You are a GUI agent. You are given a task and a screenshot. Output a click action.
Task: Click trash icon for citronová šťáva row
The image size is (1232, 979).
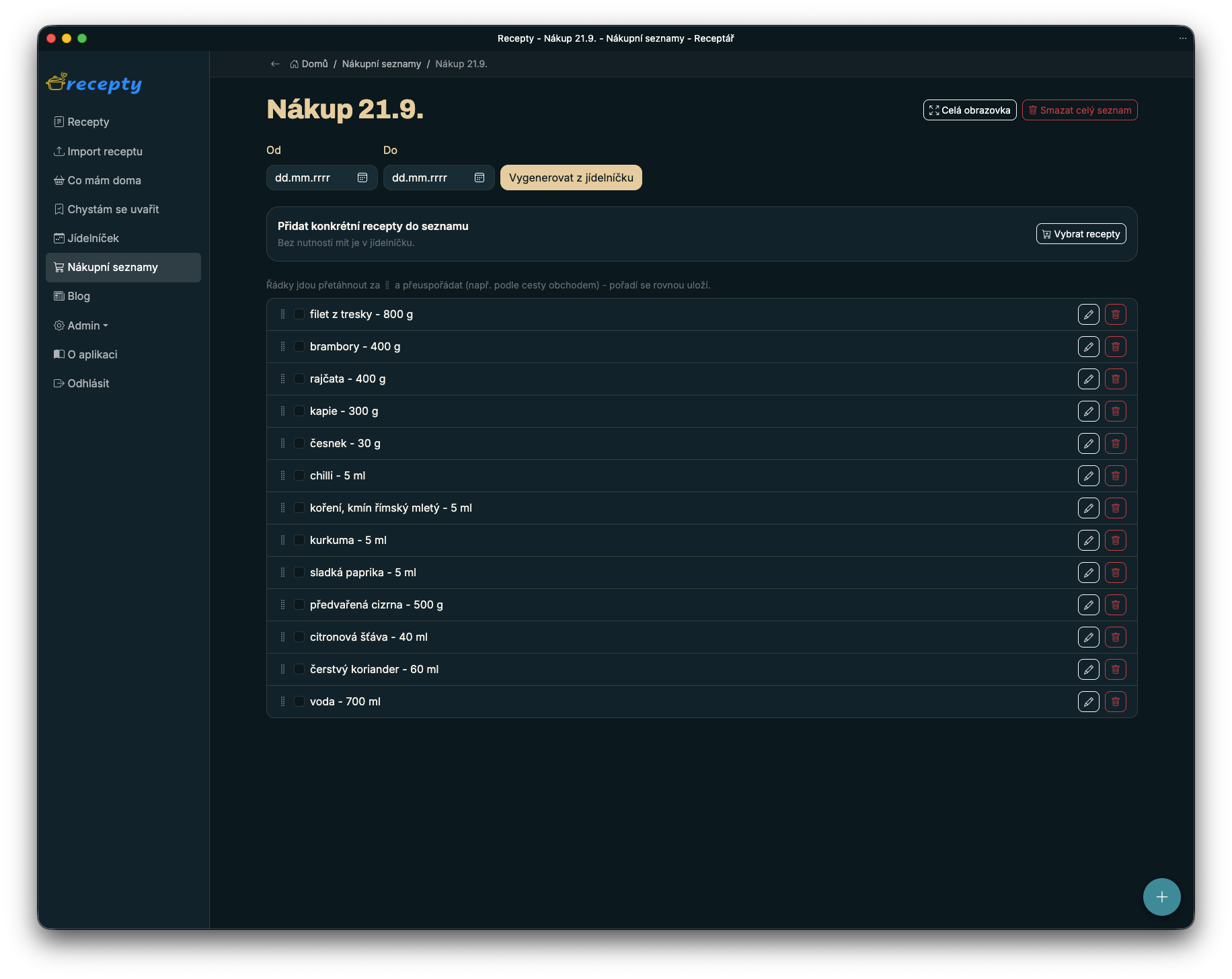click(1115, 637)
